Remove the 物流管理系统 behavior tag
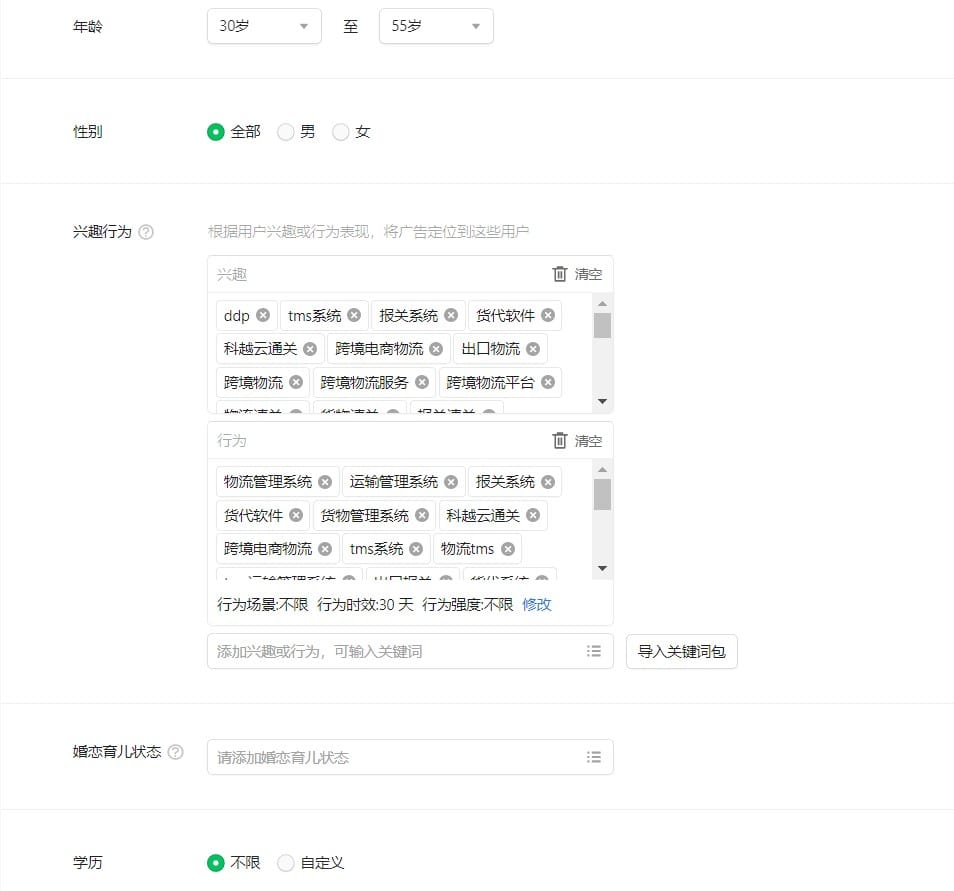Screen dimensions: 954x891 coord(325,482)
